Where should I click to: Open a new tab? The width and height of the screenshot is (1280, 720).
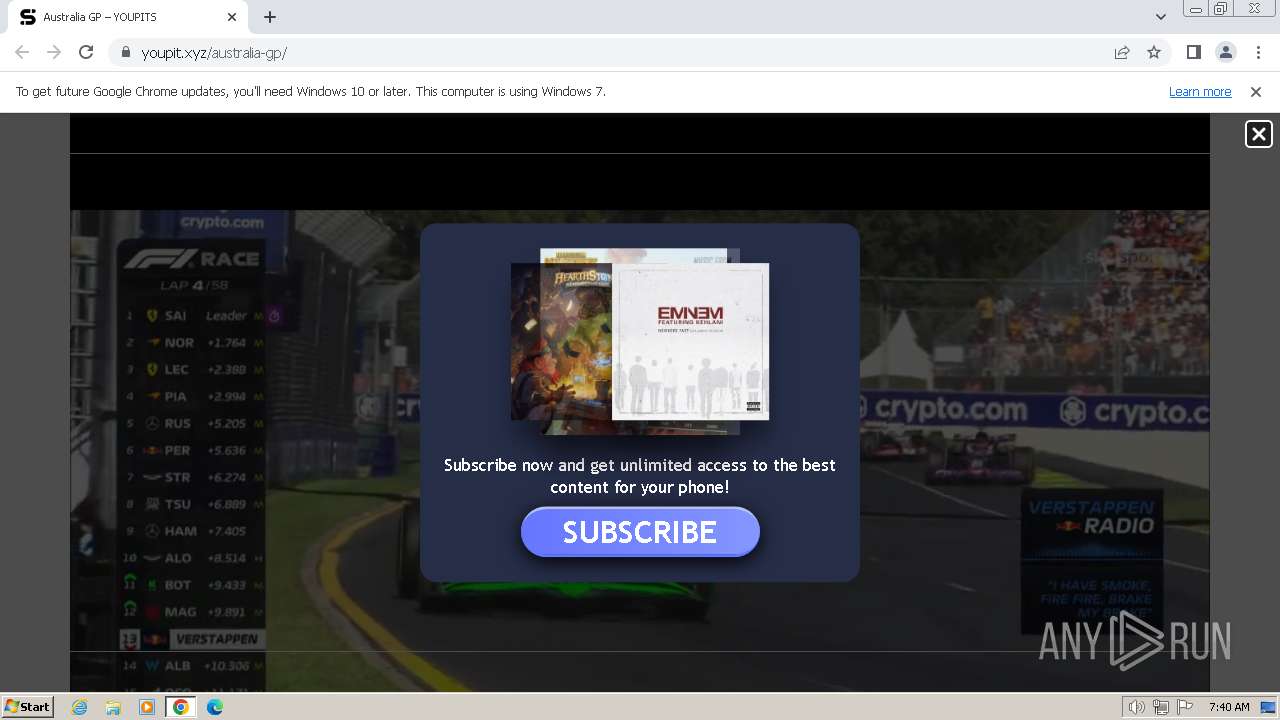pos(270,17)
